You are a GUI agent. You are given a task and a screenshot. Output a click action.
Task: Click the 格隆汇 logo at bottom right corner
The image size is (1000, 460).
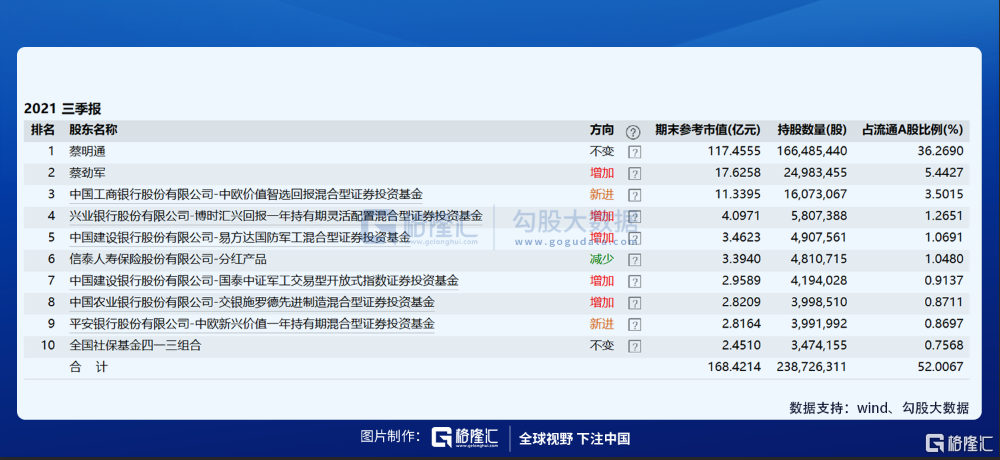[959, 443]
